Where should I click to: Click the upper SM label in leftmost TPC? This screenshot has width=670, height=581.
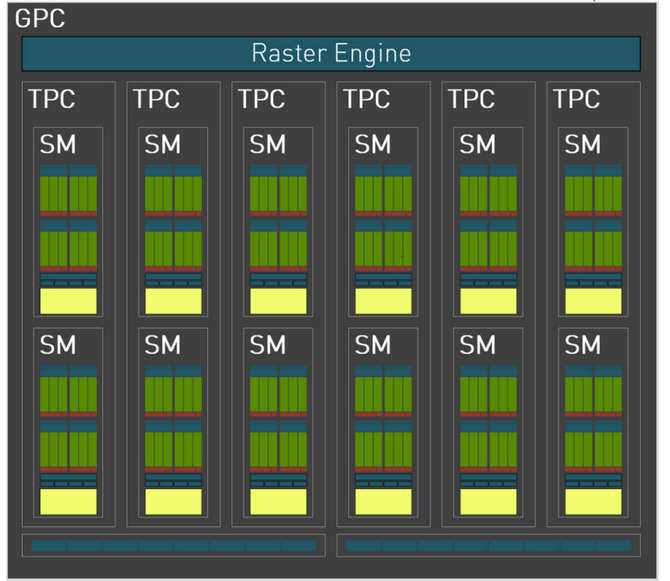(x=57, y=144)
